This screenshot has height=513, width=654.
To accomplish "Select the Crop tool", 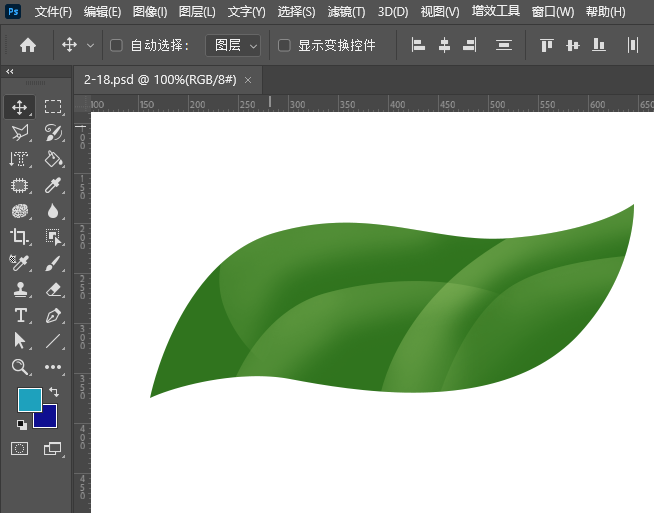I will pos(19,237).
